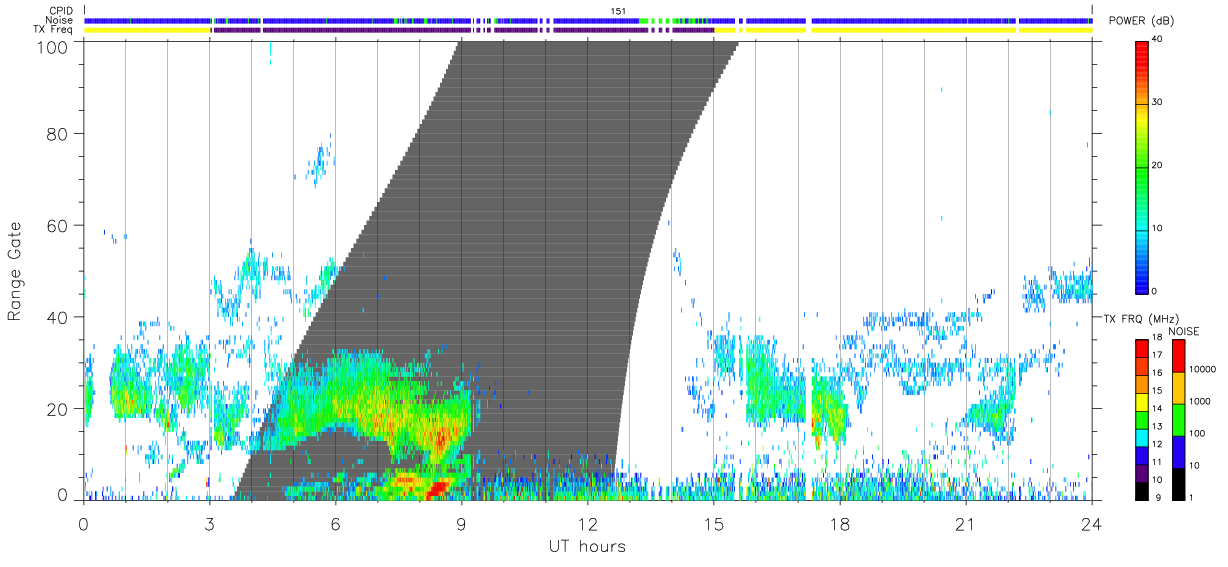Screen dimensions: 1228x567
Task: Click the TX FRQ (MHz) color scale bar
Action: [1142, 419]
